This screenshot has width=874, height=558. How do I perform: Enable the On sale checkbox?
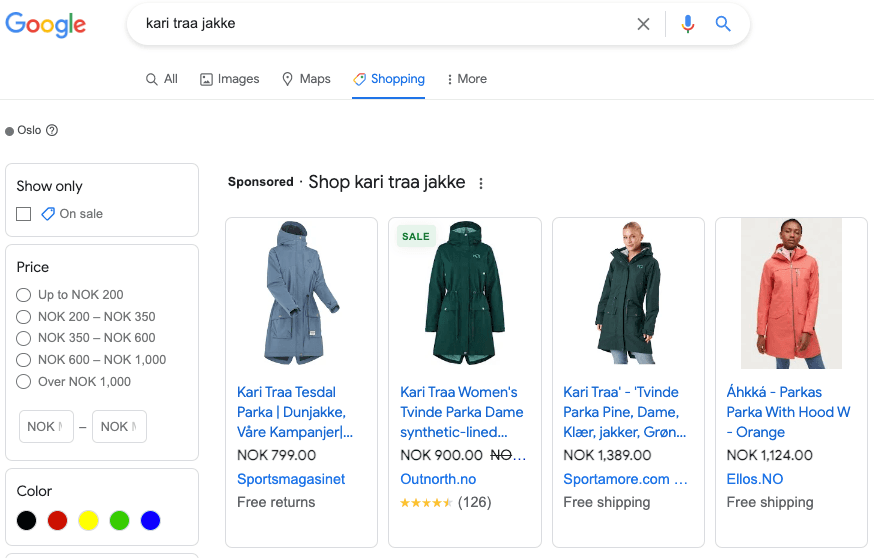(23, 214)
